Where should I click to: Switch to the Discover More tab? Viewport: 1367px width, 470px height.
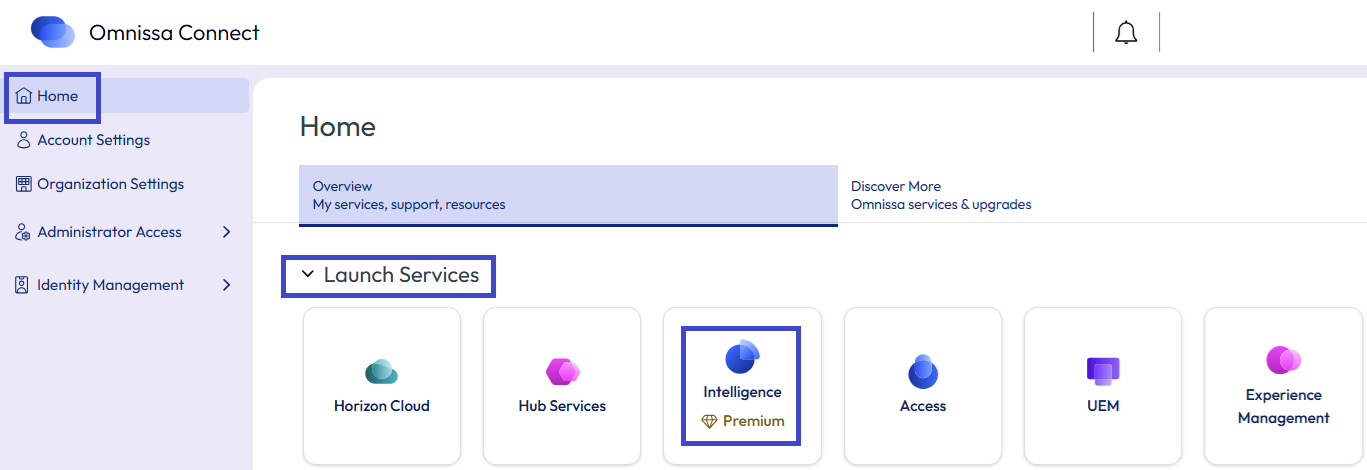(1102, 195)
